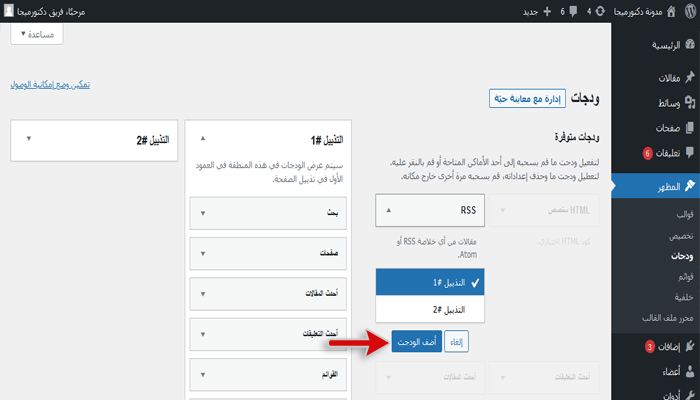
Task: Open the comments bubble icon showing 6
Action: [x=564, y=11]
